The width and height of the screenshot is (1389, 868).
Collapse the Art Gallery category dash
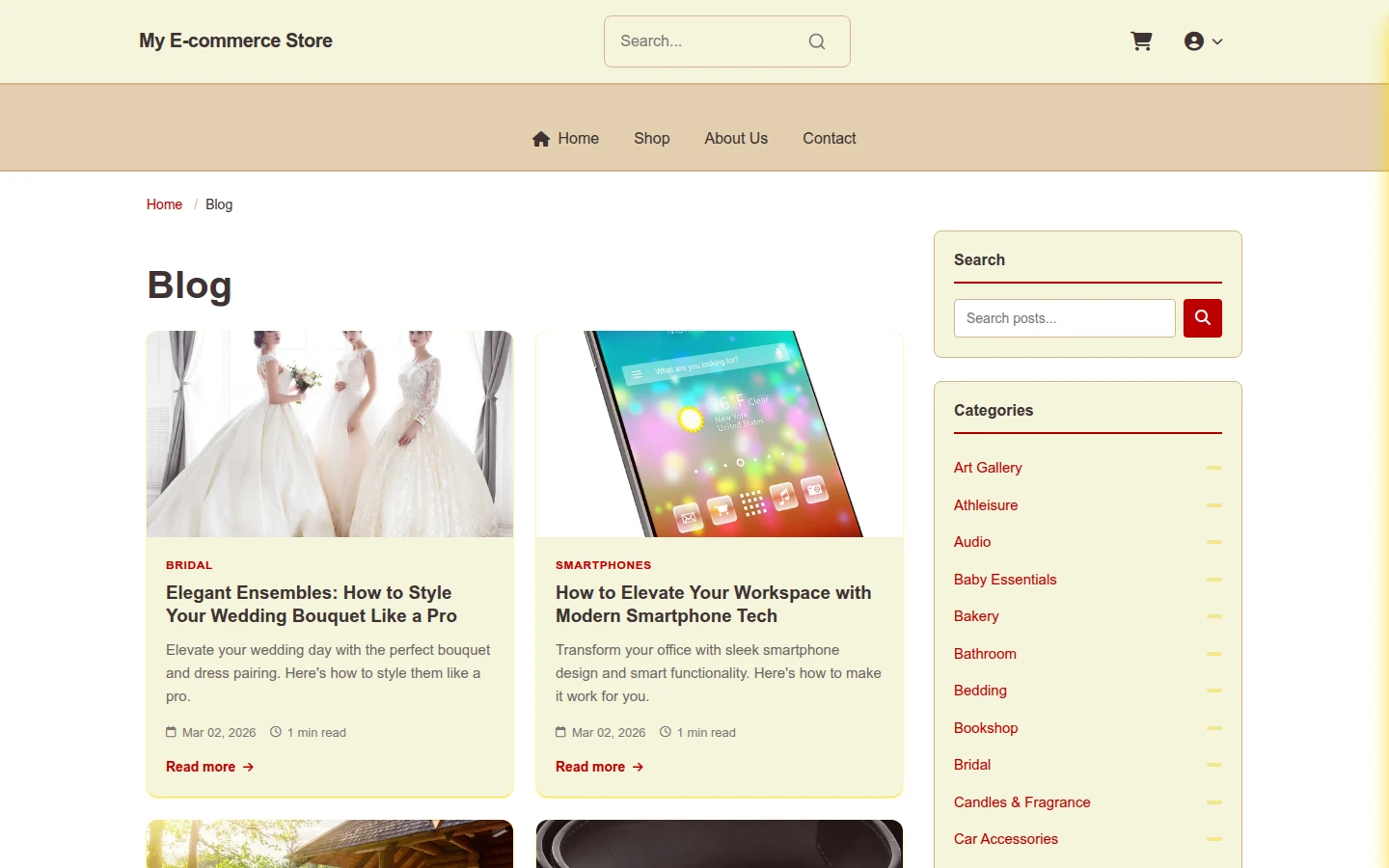(1214, 468)
